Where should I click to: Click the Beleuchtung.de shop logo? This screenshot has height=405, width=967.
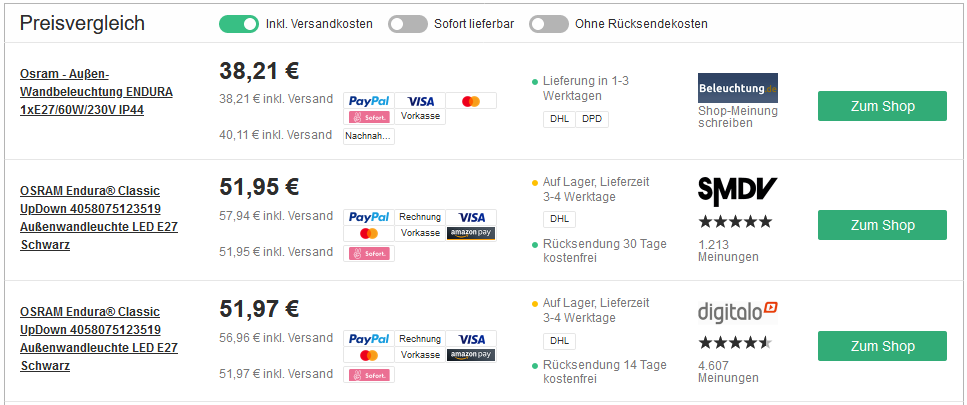(x=738, y=88)
